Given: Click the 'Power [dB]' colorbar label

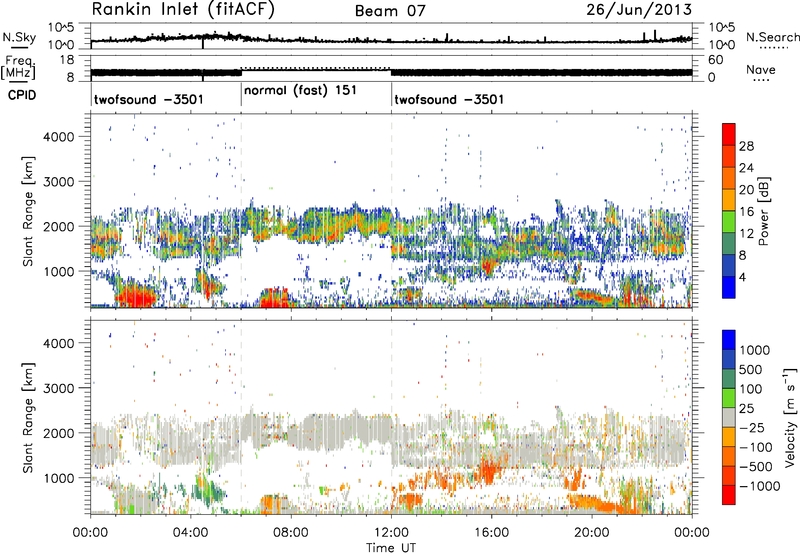Looking at the screenshot, I should point(763,211).
